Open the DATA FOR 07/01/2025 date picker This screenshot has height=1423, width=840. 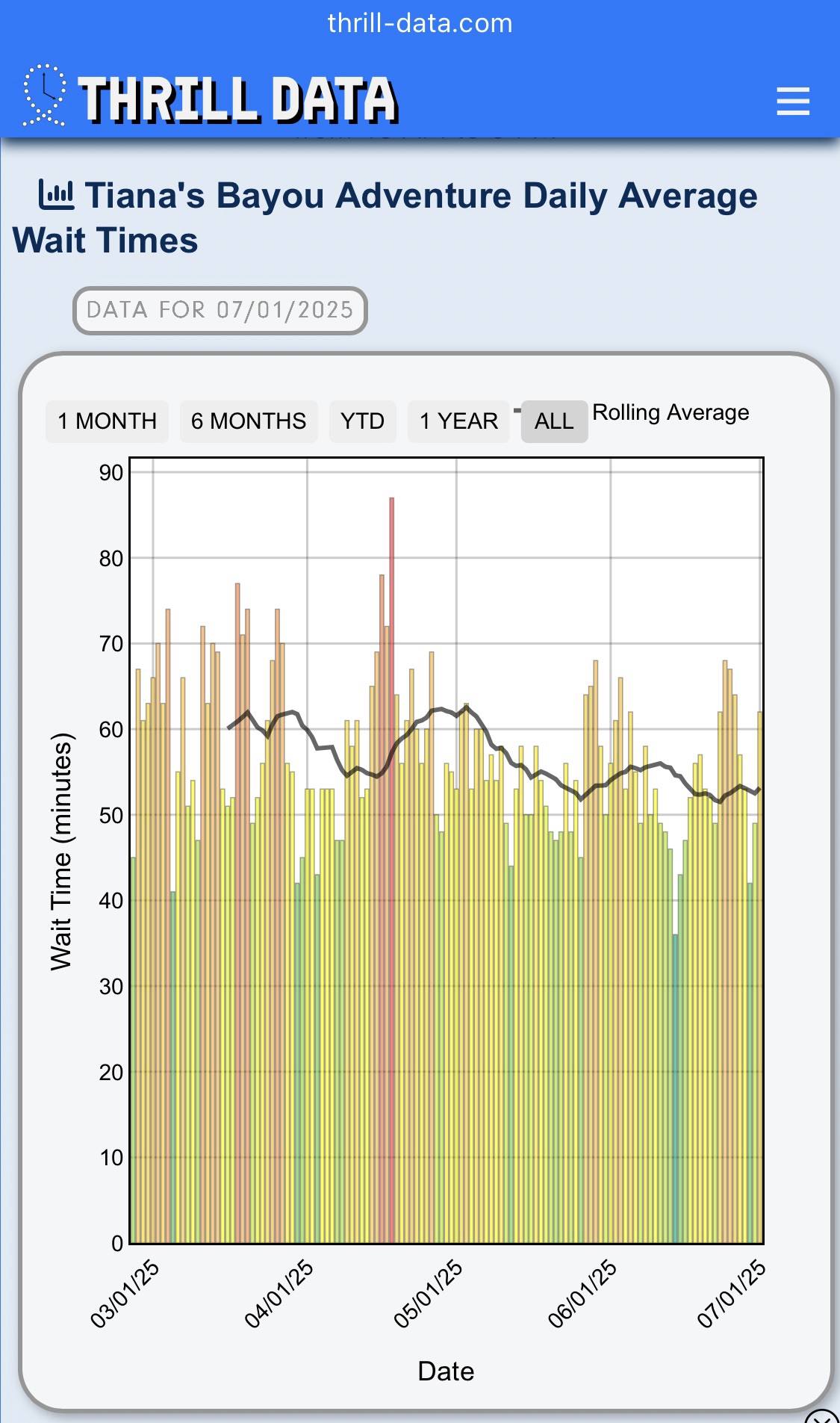220,310
